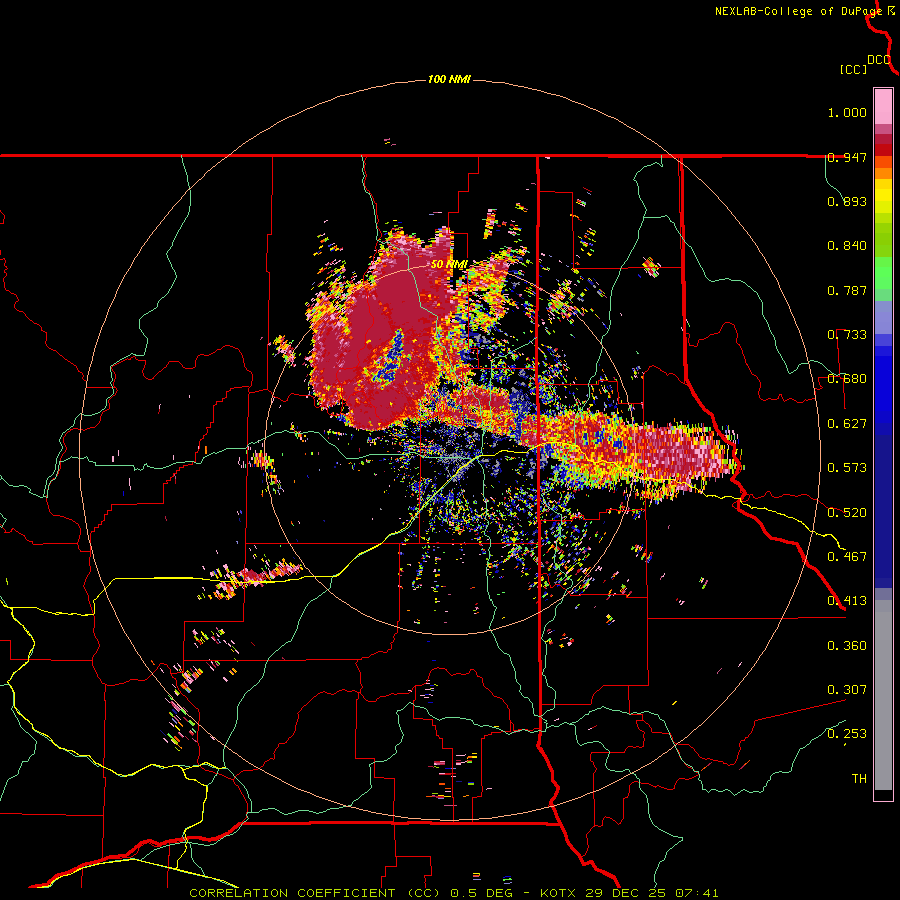Select the 0.253 scale value
Viewport: 900px width, 900px height.
[x=847, y=734]
